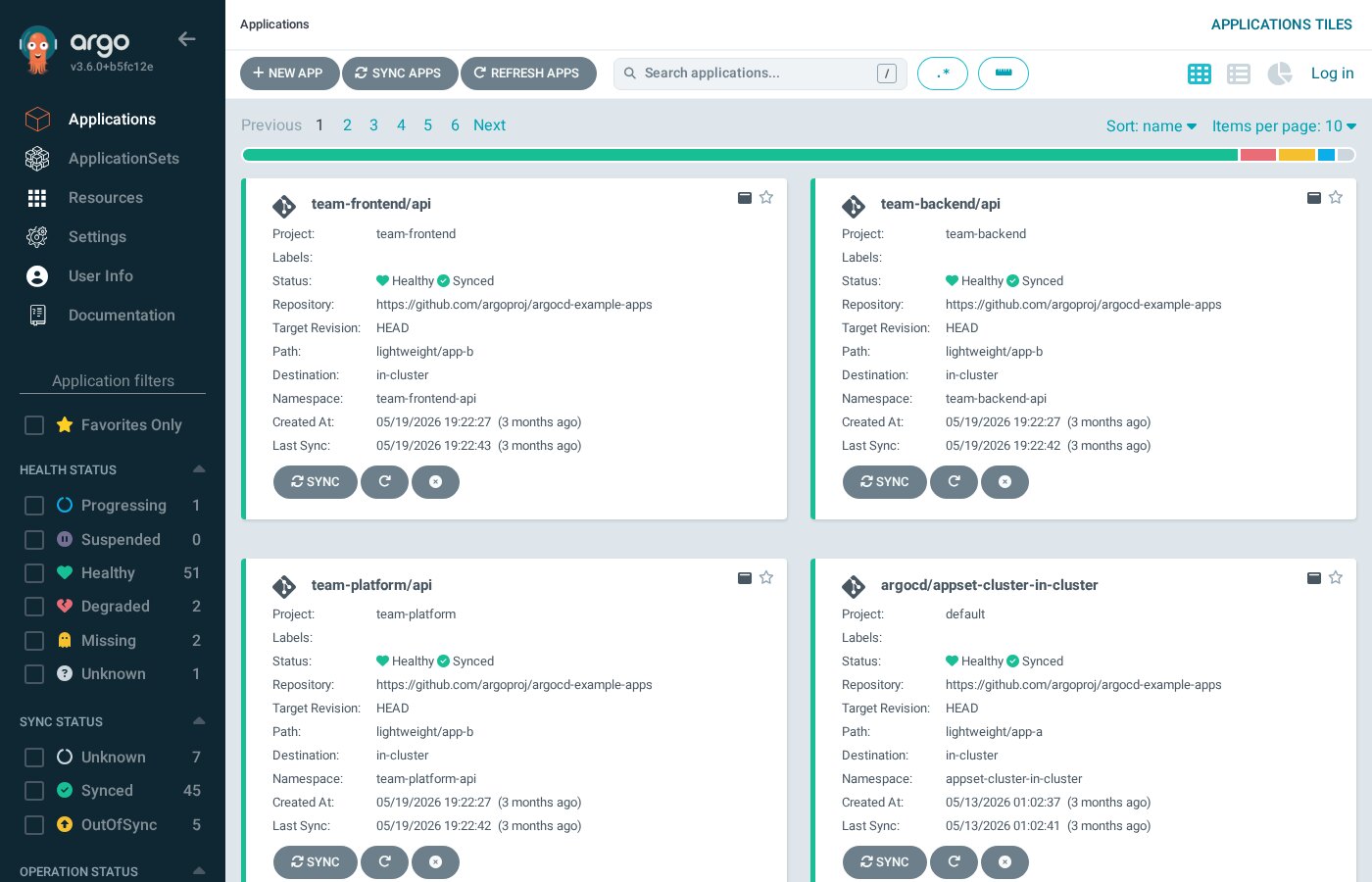1372x882 pixels.
Task: Go to page 2
Action: pos(347,125)
